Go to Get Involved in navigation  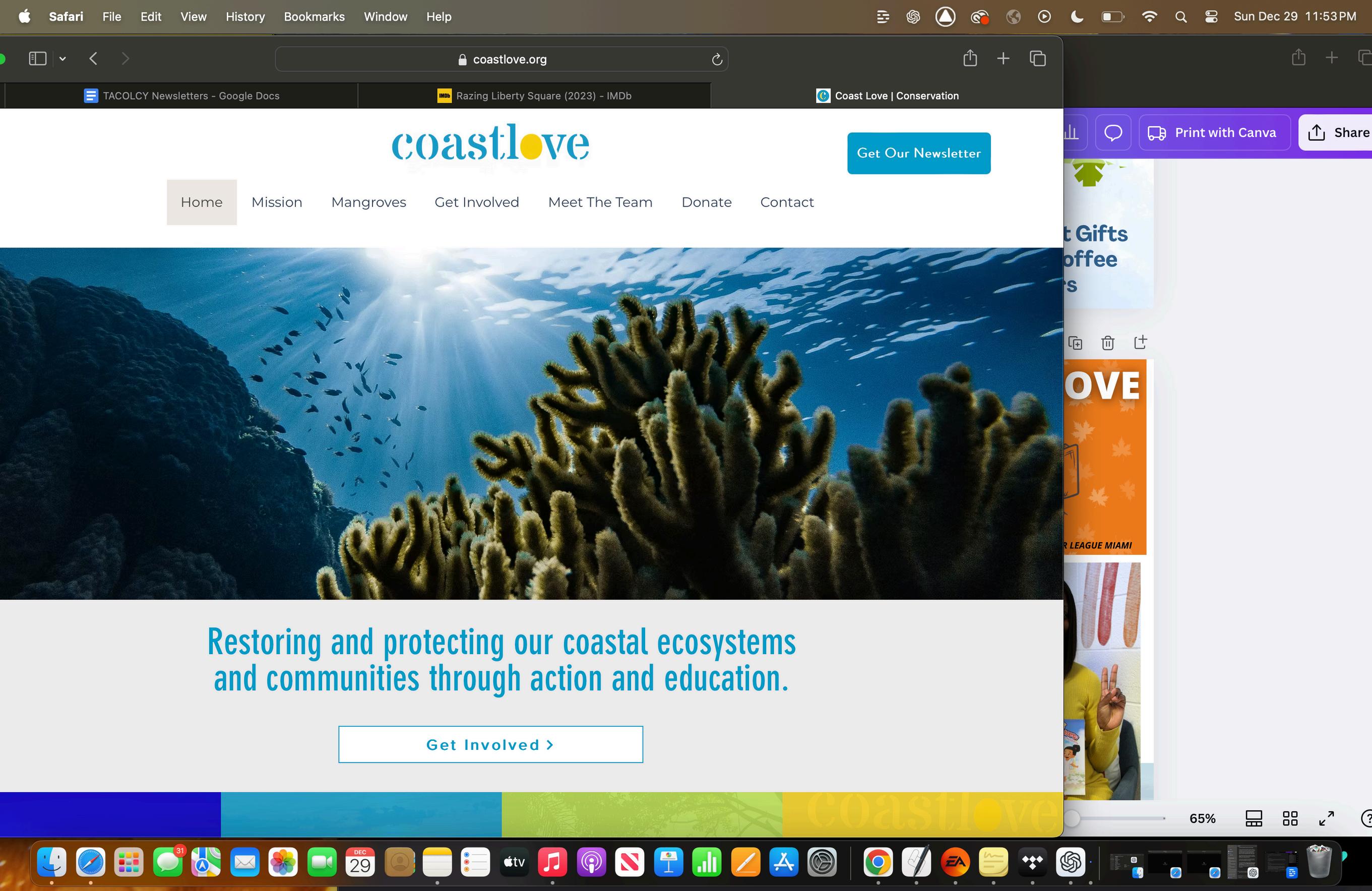[x=477, y=202]
